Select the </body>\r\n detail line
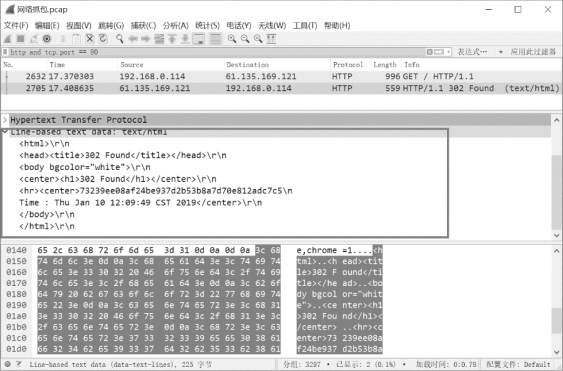The width and height of the screenshot is (563, 371). (x=47, y=214)
